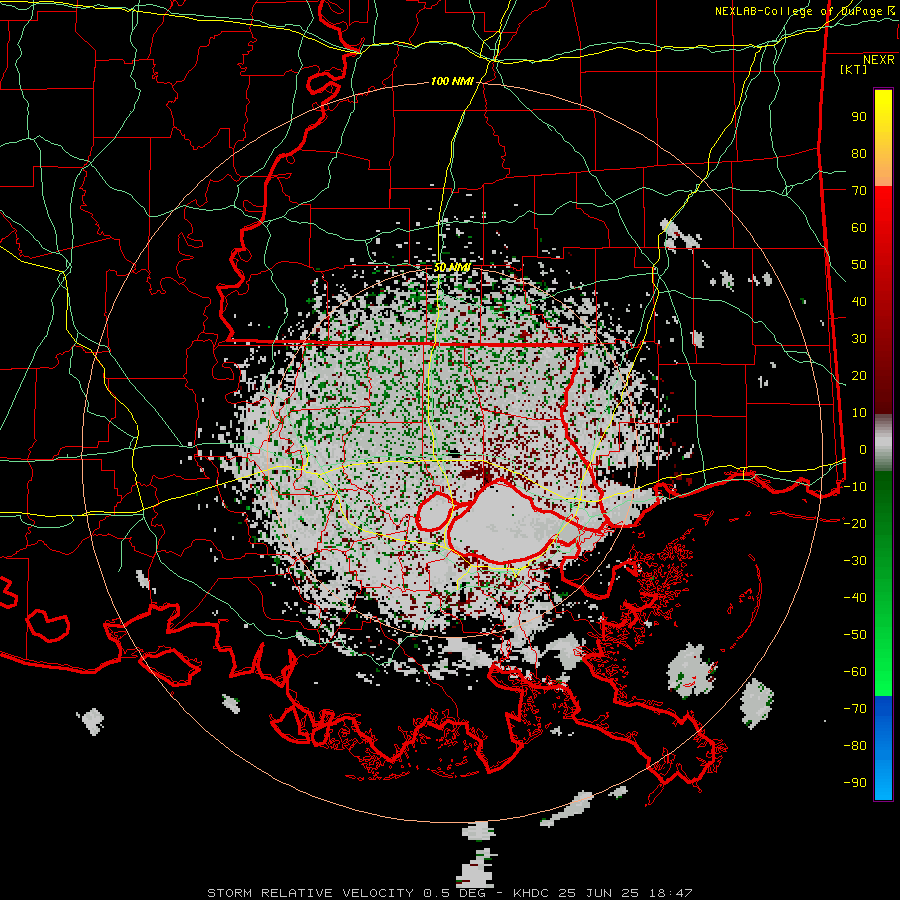Click the NEXR label above the color scale
Image resolution: width=900 pixels, height=900 pixels.
click(x=878, y=60)
